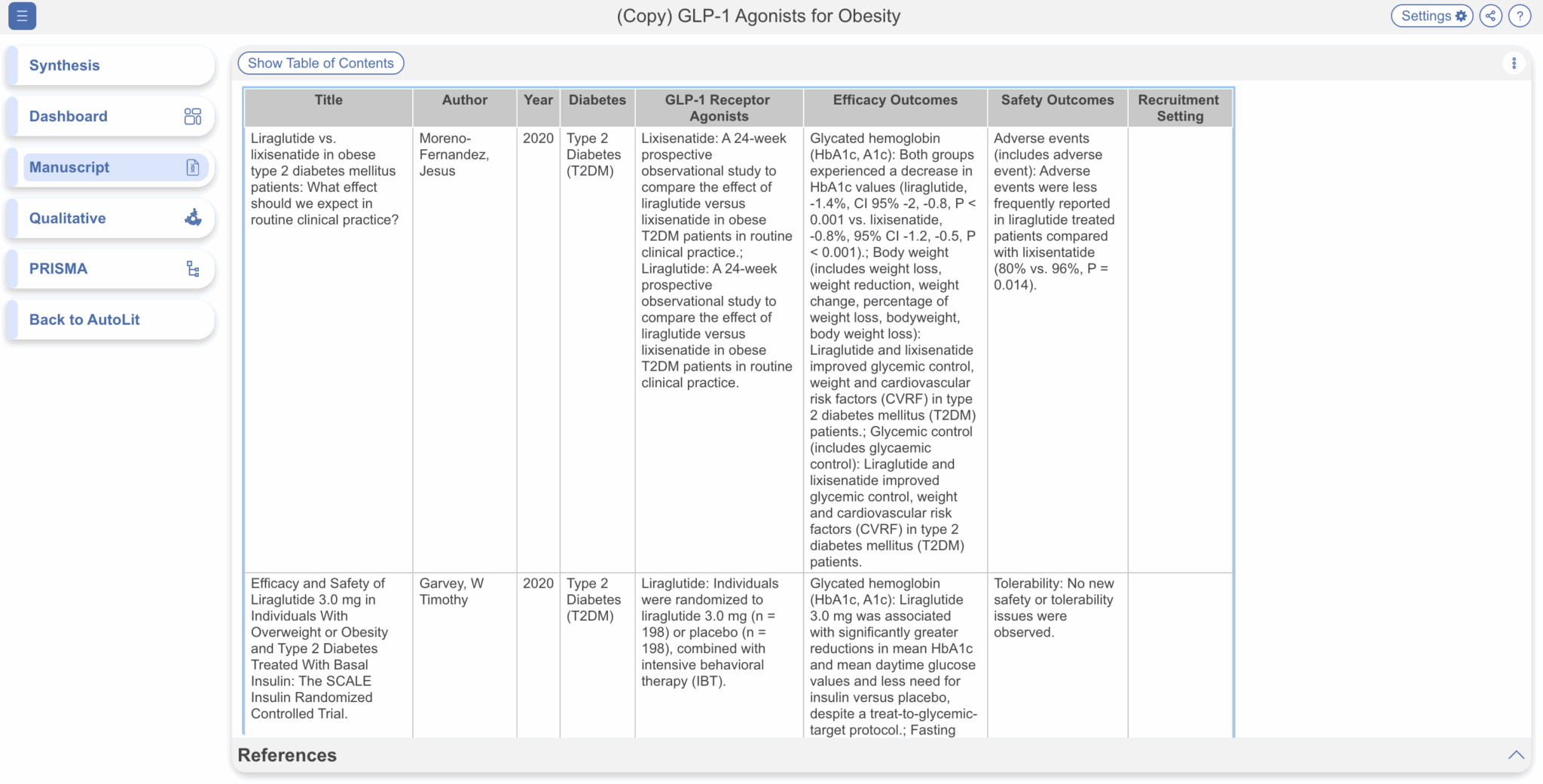The image size is (1543, 784).
Task: Click the Title column header
Action: [328, 108]
